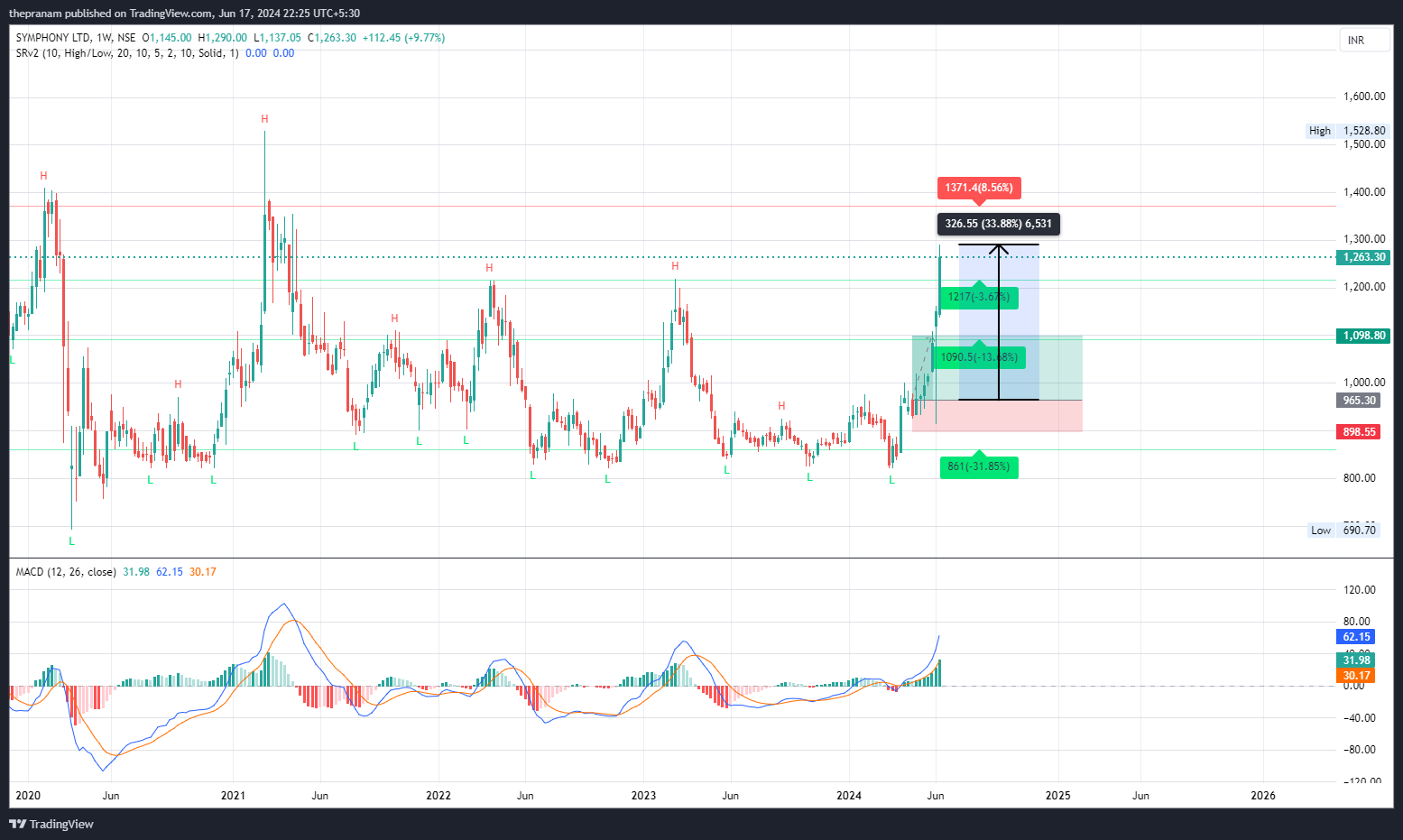Click the red stop-loss zone of position

(x=997, y=416)
